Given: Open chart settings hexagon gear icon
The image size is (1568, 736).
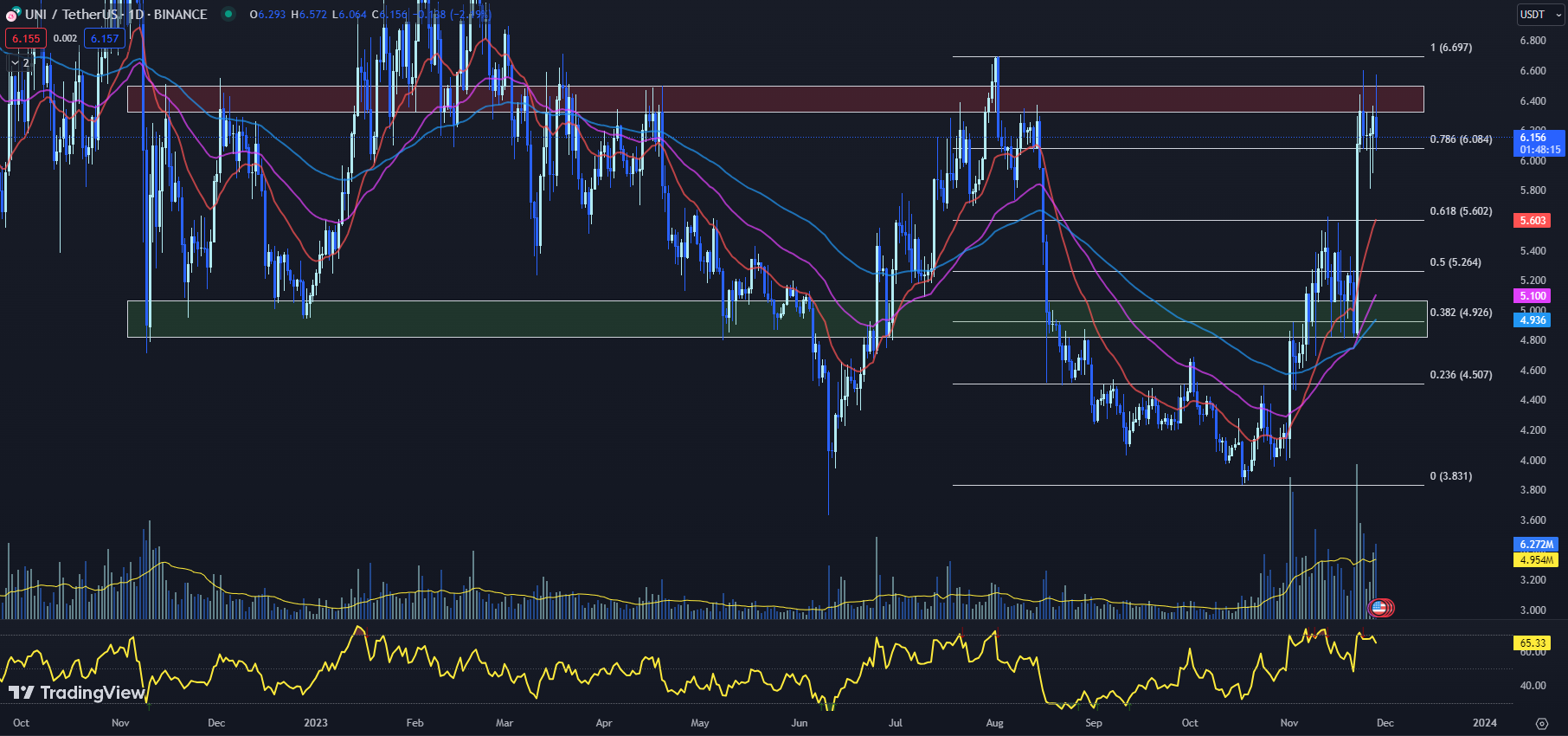Looking at the screenshot, I should [x=1541, y=723].
